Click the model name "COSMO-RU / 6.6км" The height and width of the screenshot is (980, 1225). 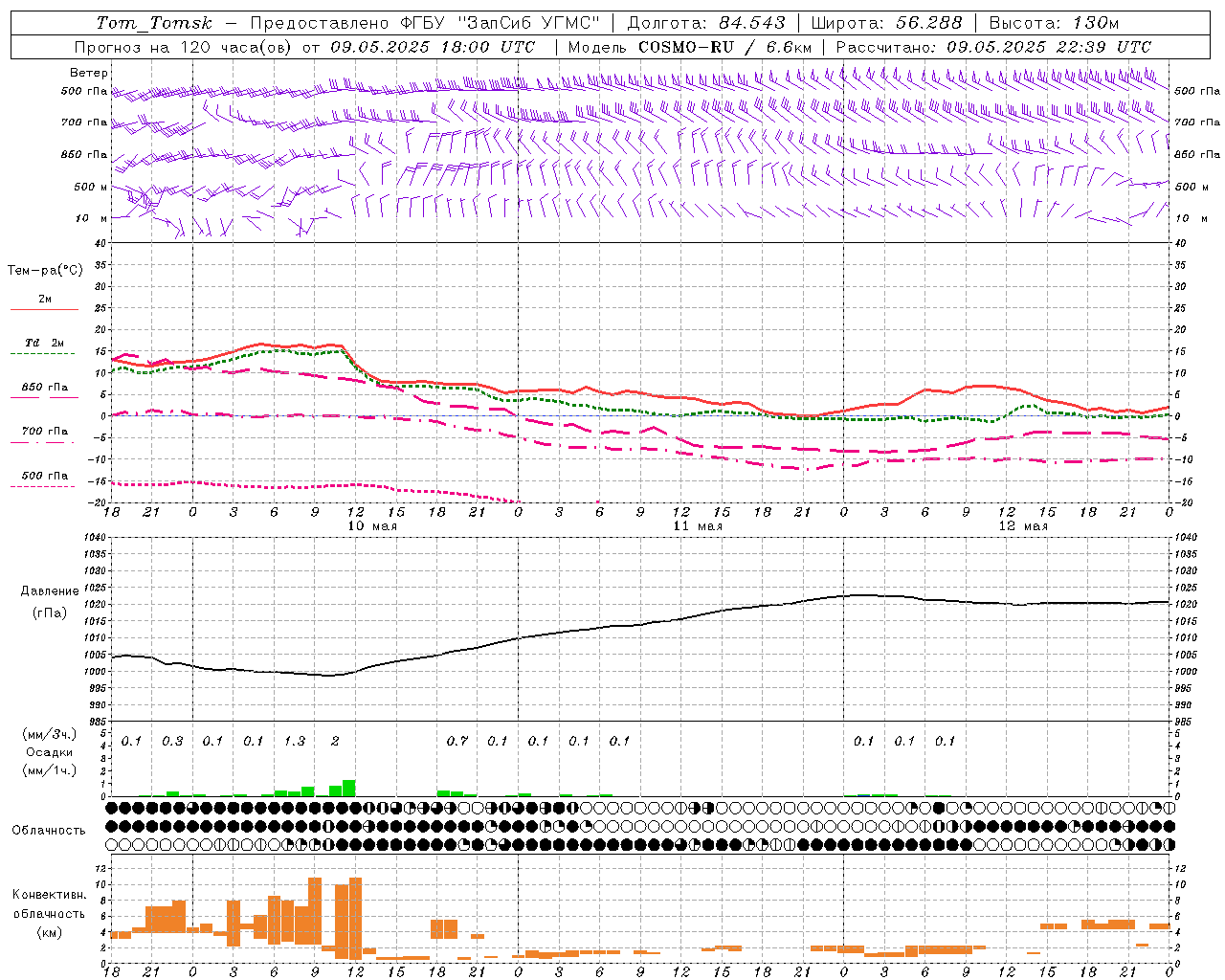coord(724,47)
